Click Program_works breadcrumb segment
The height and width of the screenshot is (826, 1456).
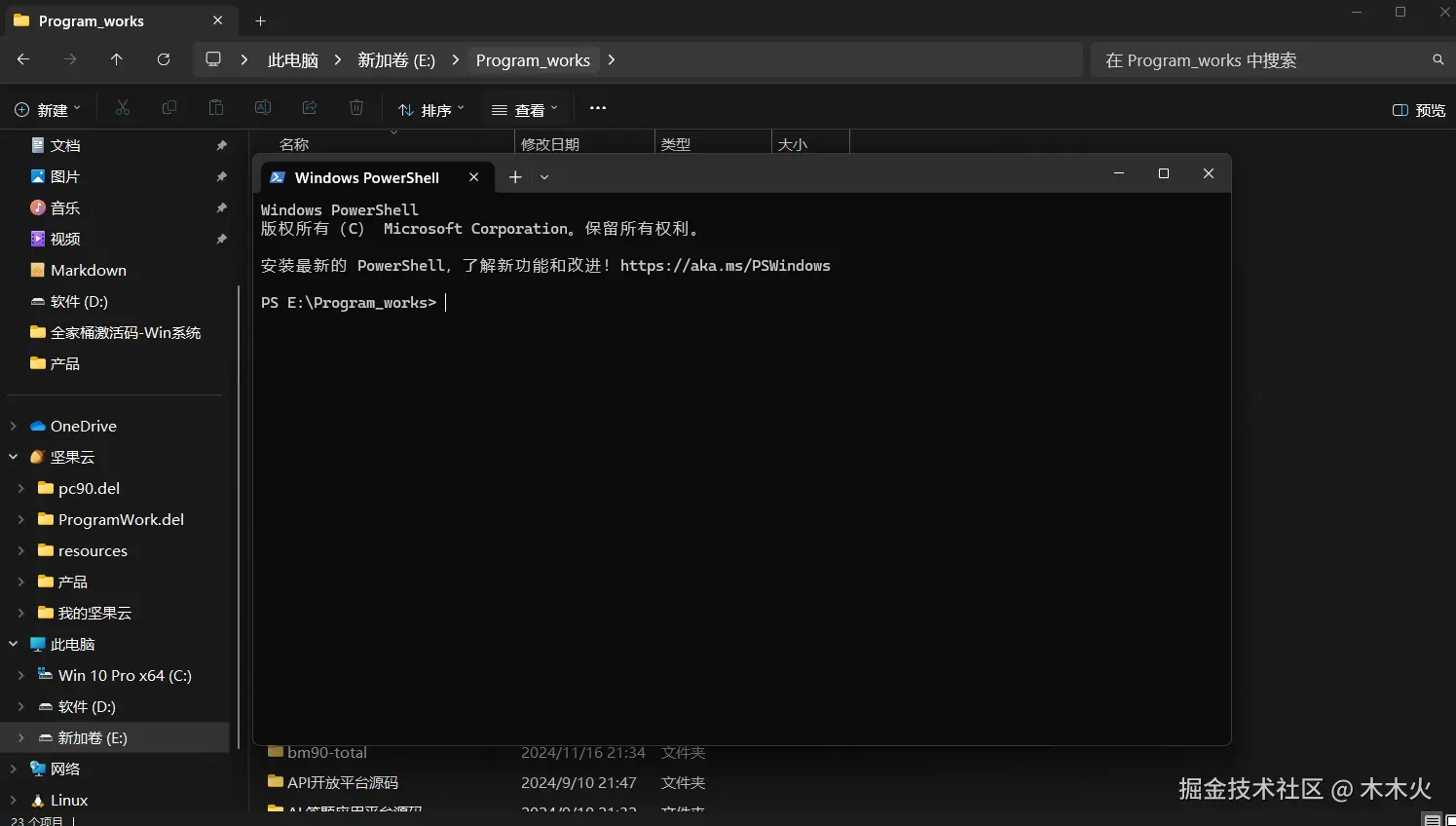tap(533, 60)
